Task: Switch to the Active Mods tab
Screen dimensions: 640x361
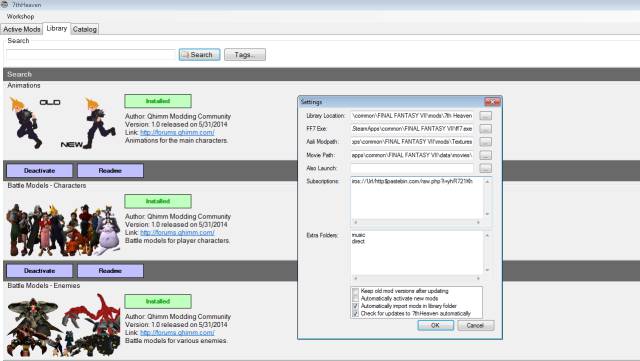Action: (x=22, y=29)
